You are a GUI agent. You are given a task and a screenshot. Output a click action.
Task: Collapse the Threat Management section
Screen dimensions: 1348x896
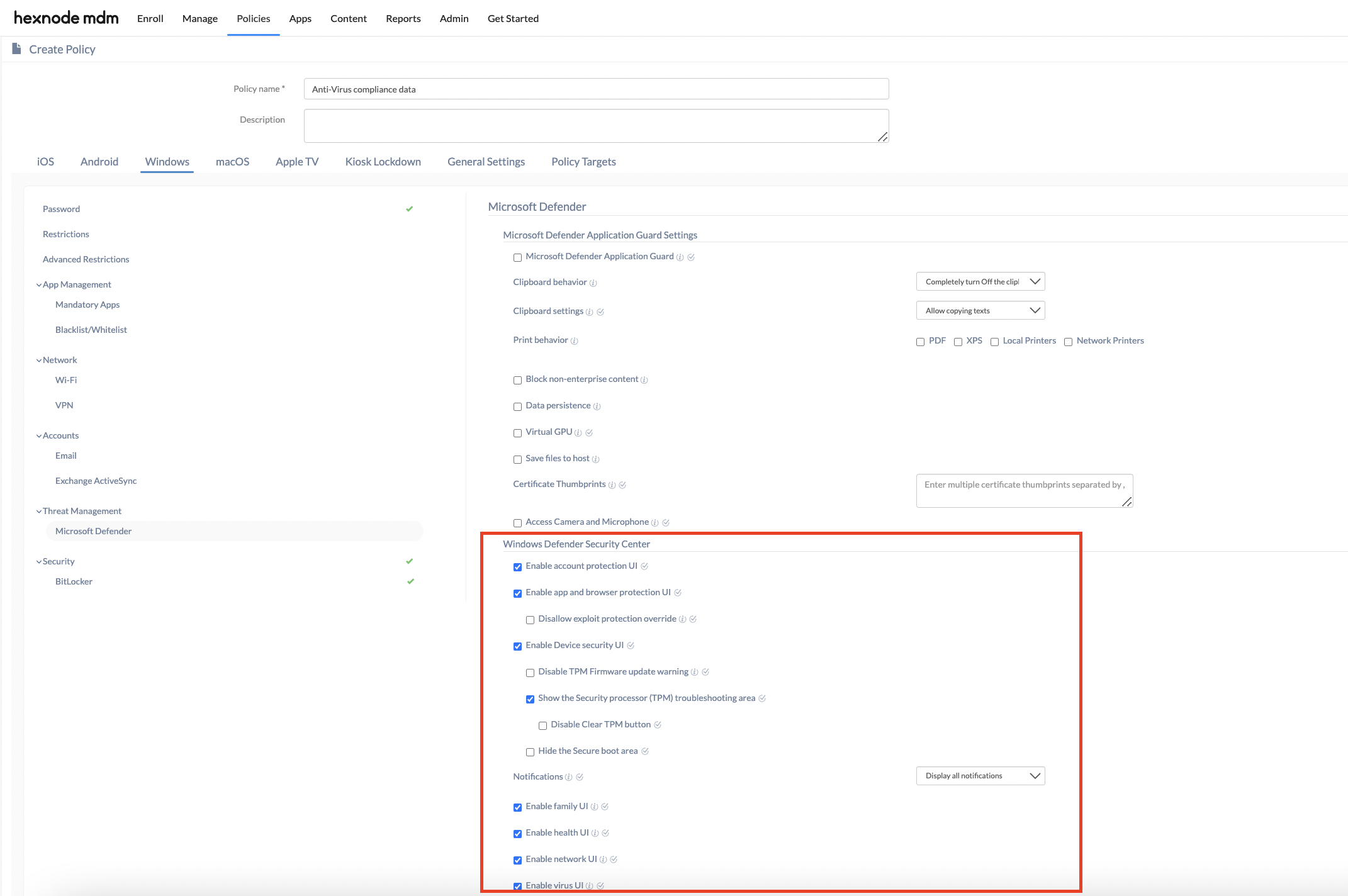pos(39,512)
